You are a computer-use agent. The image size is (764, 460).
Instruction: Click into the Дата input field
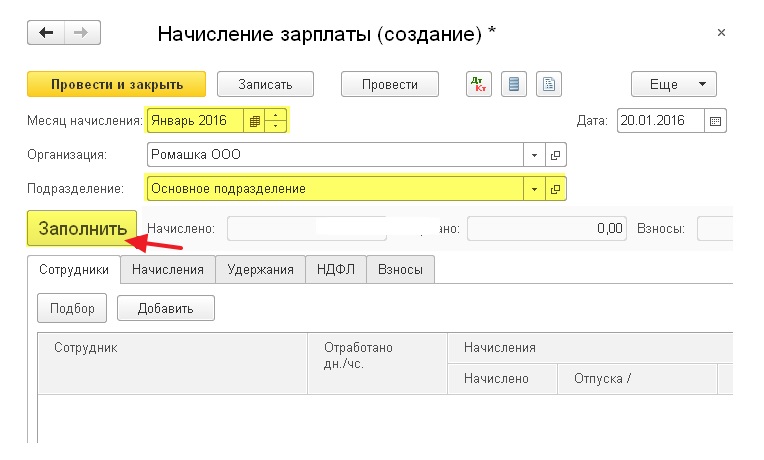(x=661, y=121)
